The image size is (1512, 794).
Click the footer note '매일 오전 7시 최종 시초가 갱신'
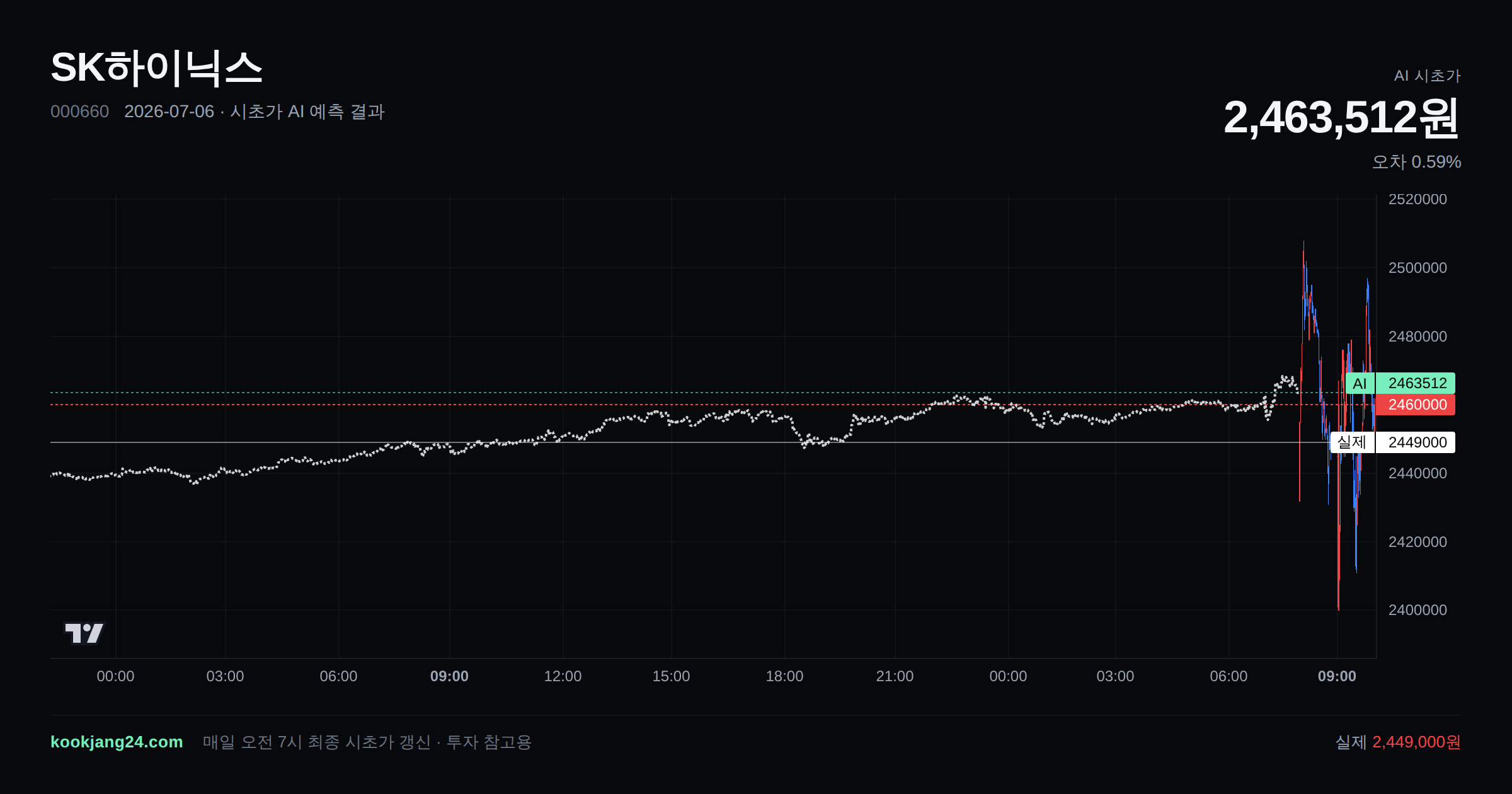316,742
